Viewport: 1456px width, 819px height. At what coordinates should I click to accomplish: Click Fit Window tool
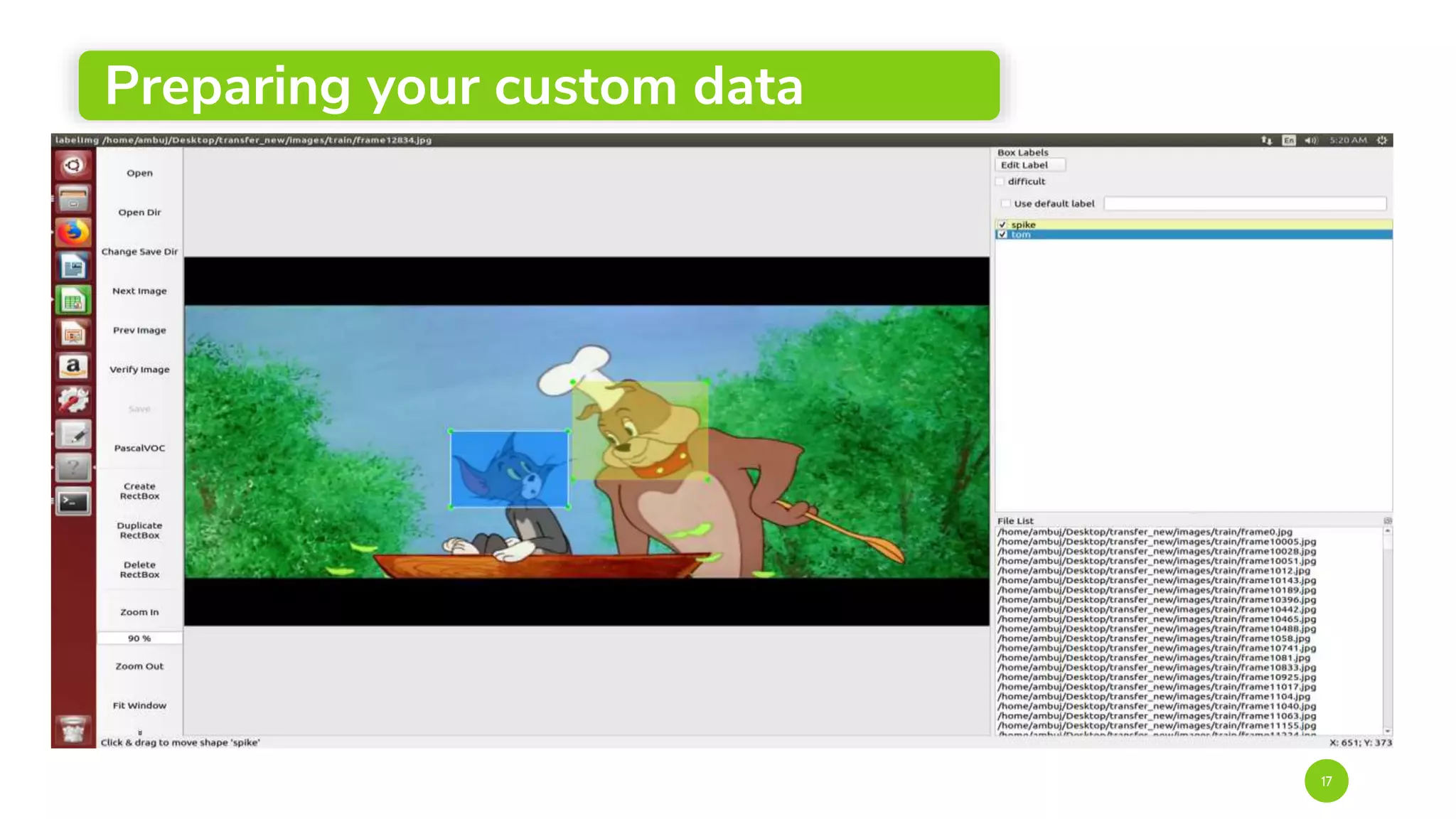pos(139,705)
